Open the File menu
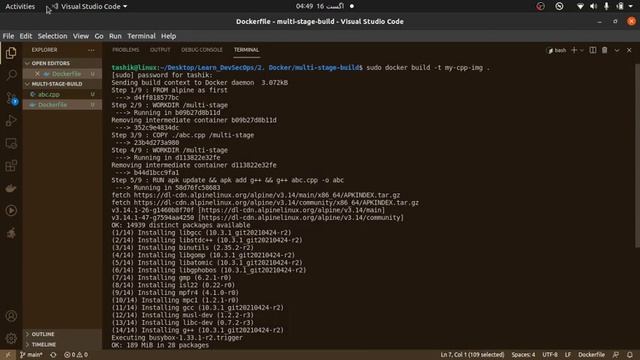 (x=8, y=36)
